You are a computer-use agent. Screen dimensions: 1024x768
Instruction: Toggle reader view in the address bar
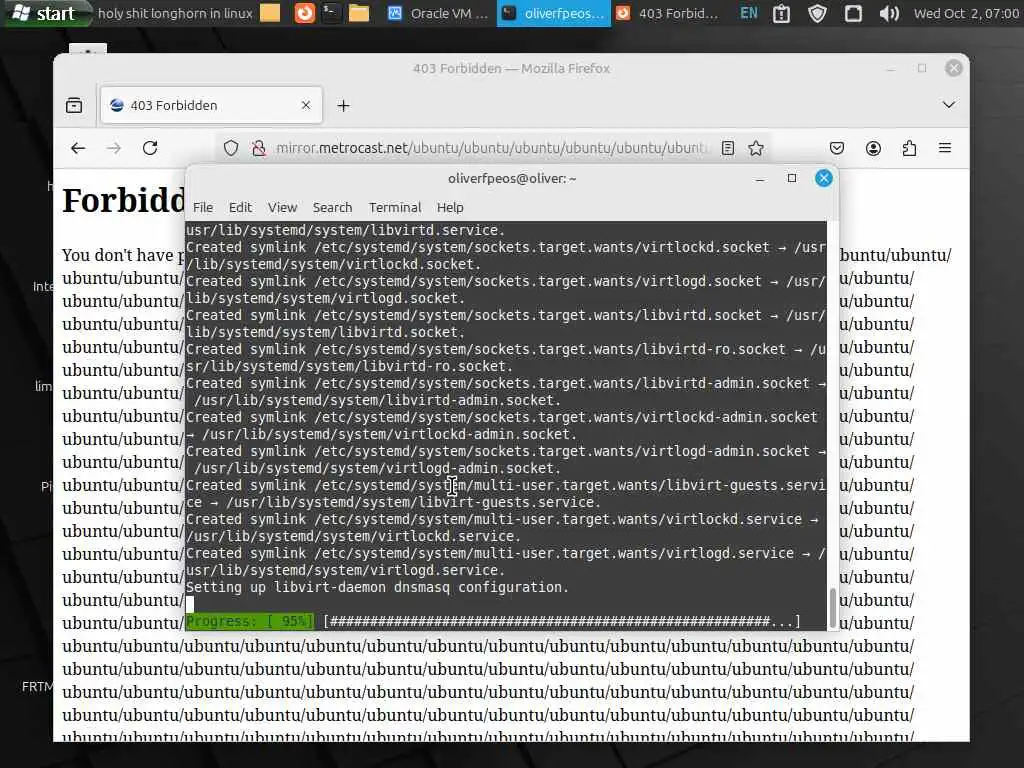tap(728, 148)
